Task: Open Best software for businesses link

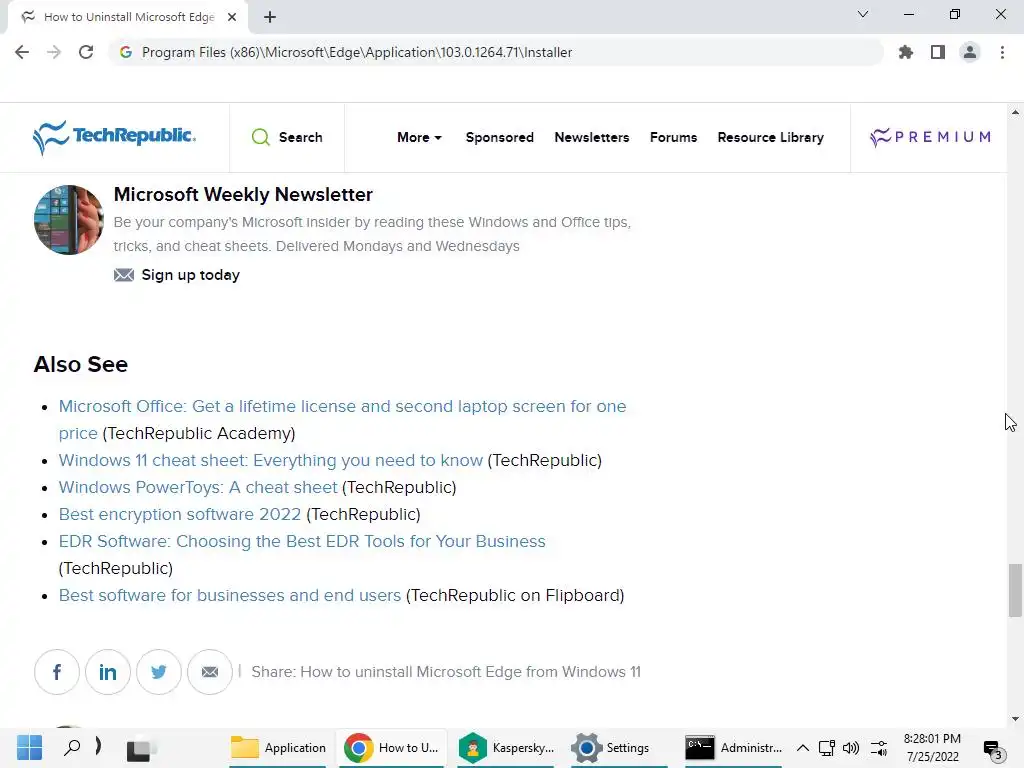Action: 230,596
